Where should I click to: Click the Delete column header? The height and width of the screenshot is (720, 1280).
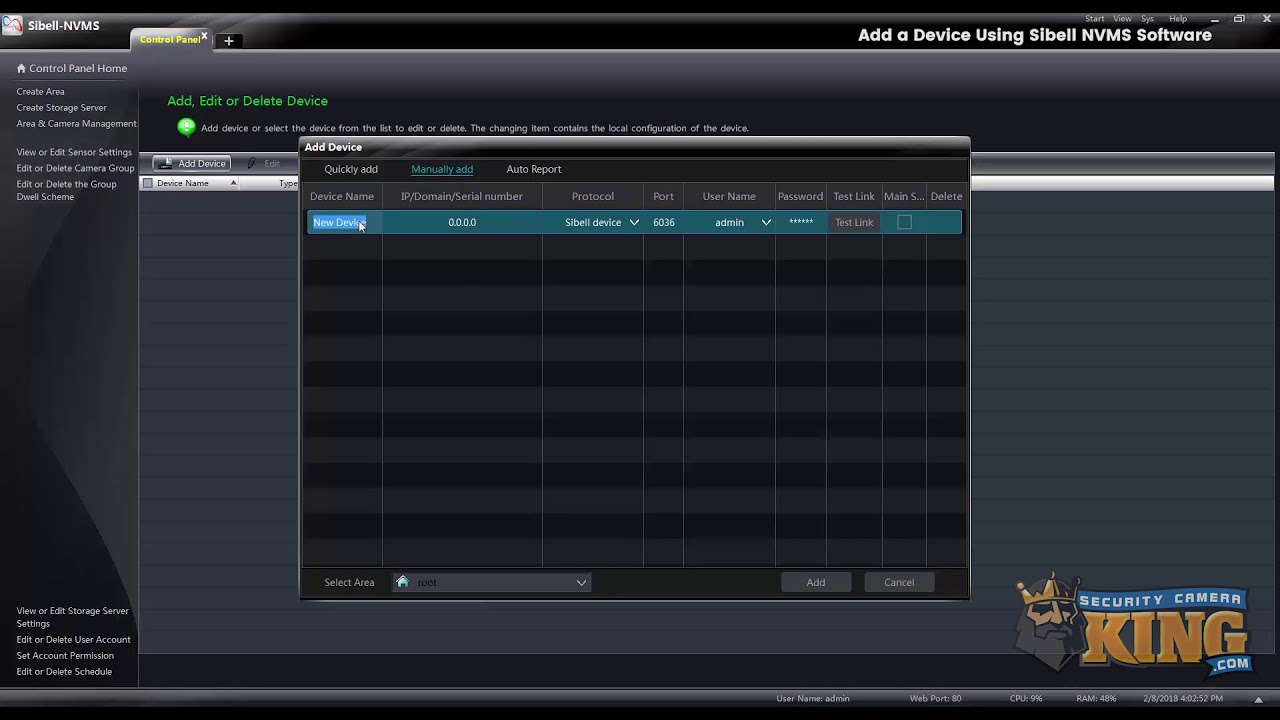[x=946, y=196]
